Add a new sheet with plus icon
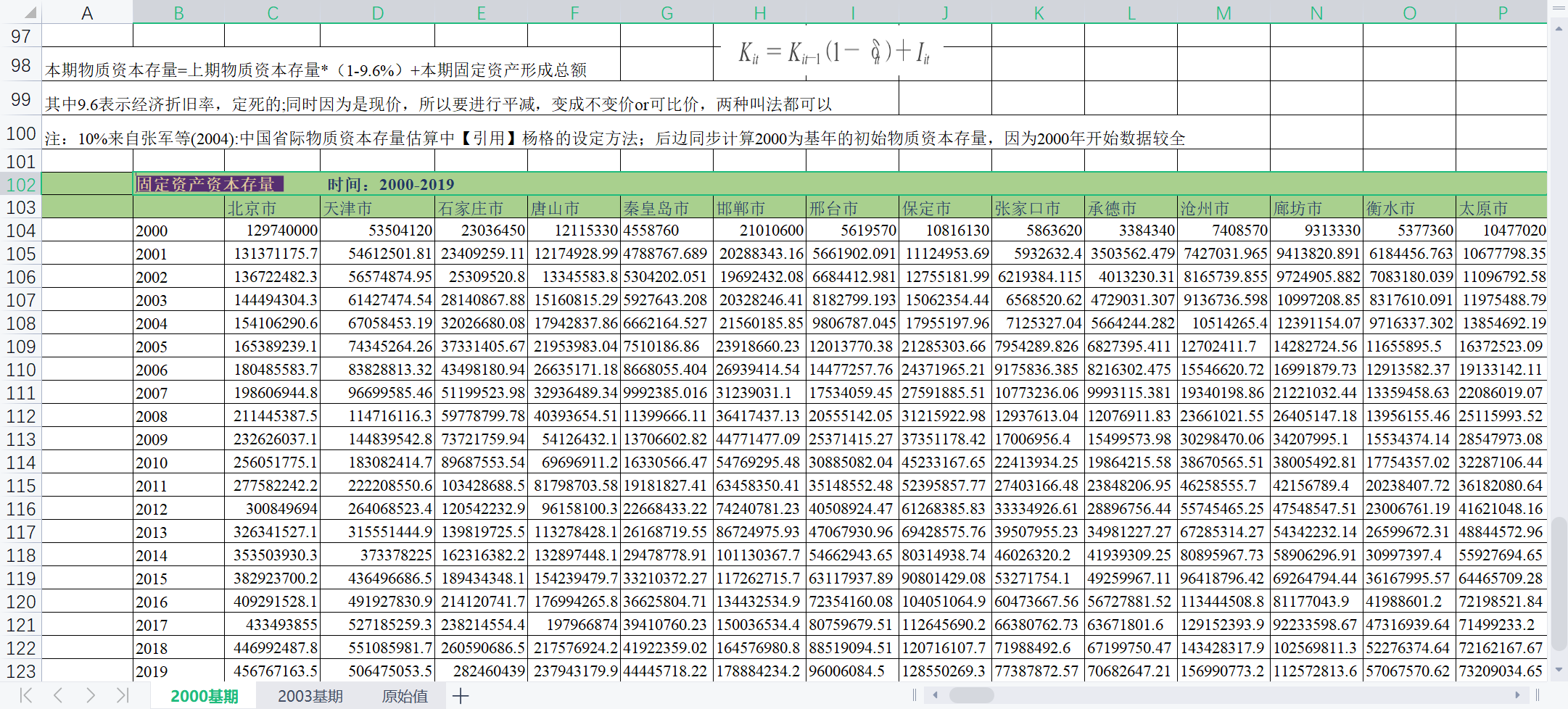The image size is (1568, 709). pos(461,697)
